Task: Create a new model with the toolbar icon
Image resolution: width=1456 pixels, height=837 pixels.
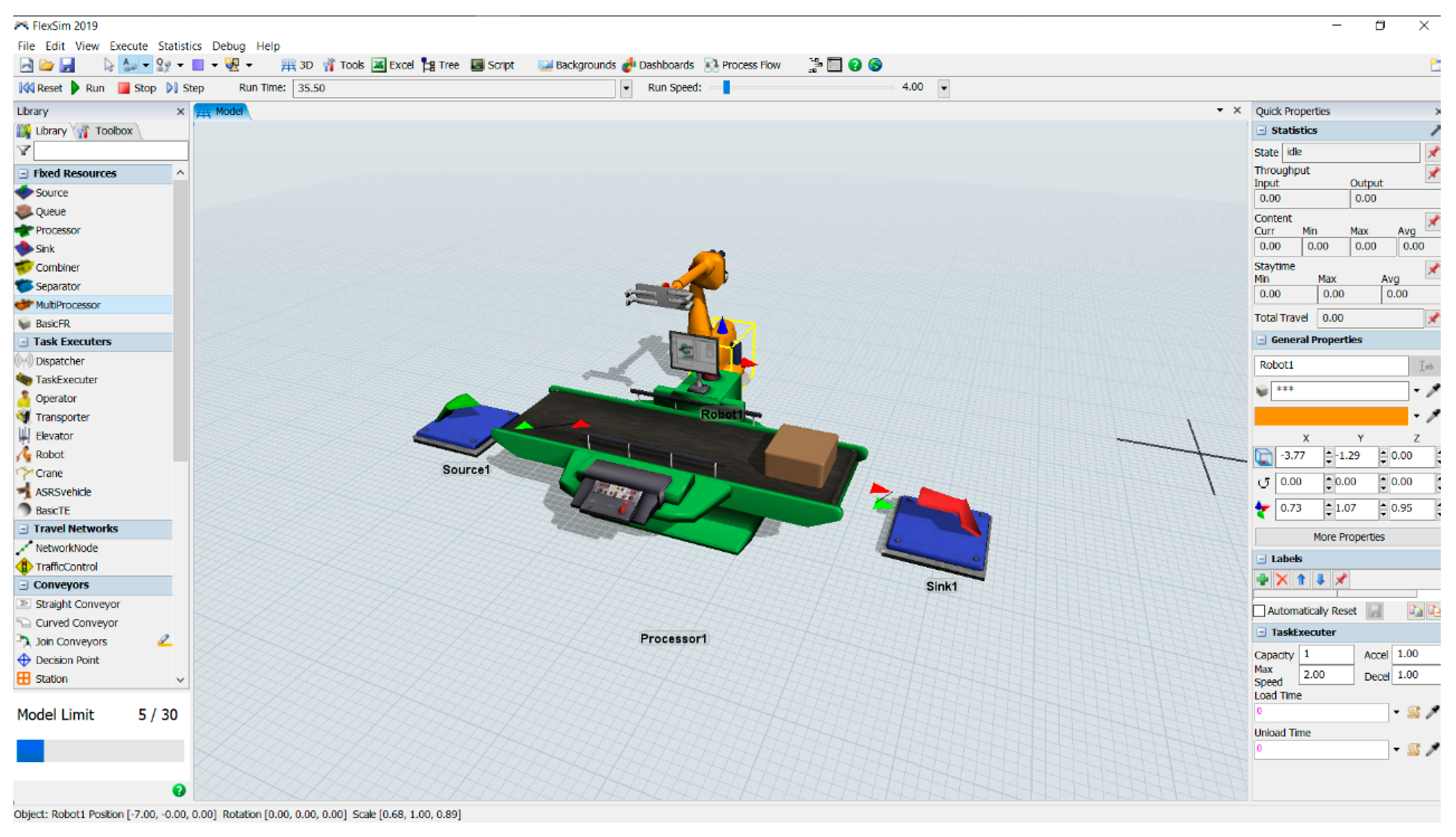Action: click(x=26, y=65)
